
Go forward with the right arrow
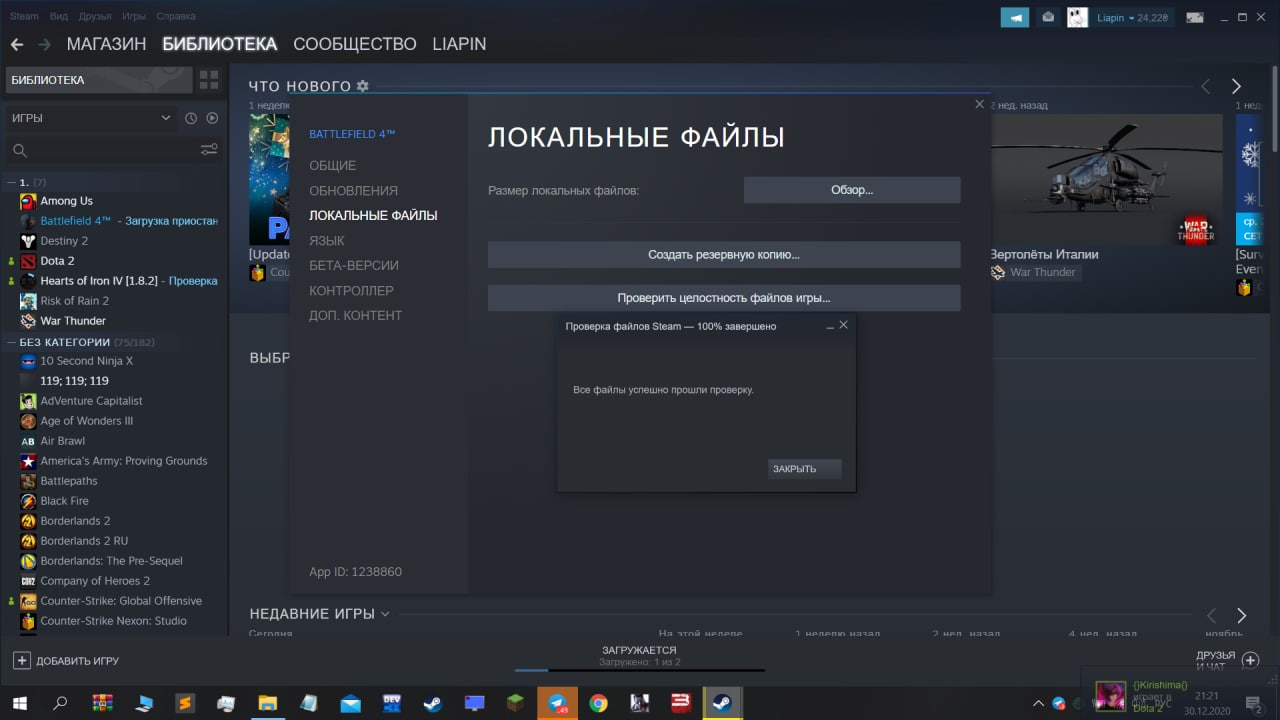(x=44, y=44)
